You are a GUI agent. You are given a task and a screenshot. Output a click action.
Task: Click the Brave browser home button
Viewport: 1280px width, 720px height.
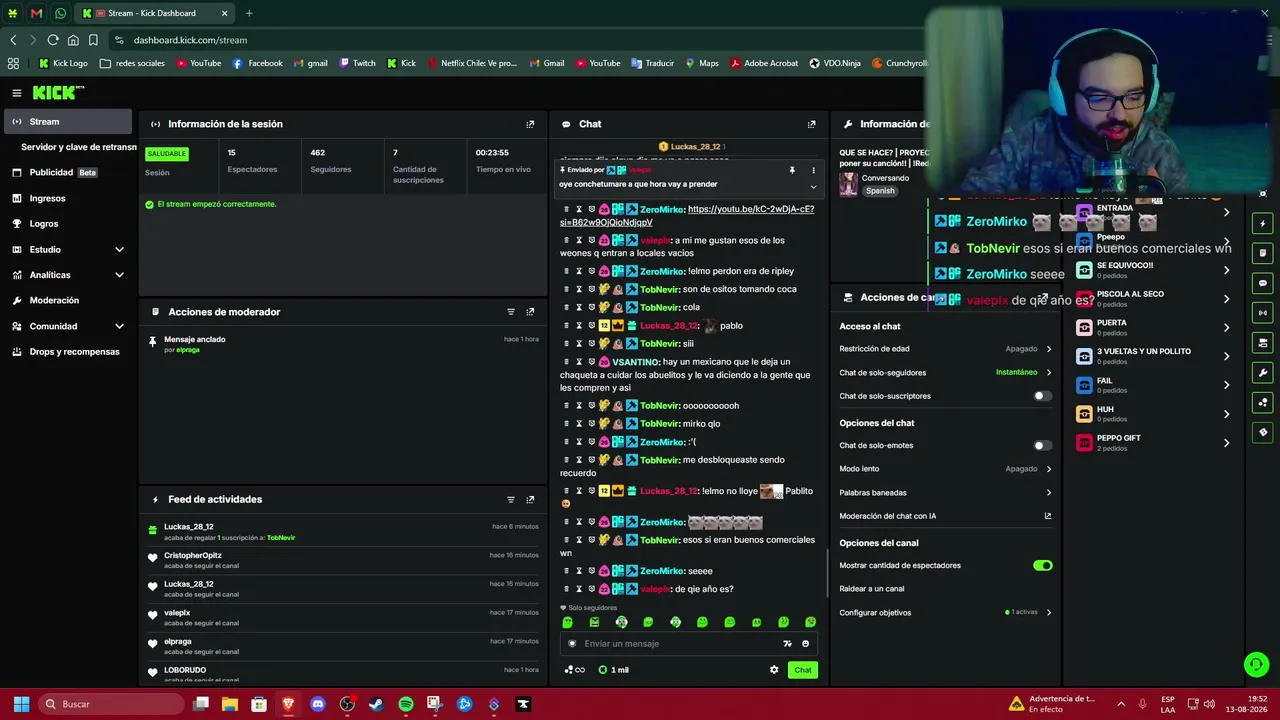point(73,40)
